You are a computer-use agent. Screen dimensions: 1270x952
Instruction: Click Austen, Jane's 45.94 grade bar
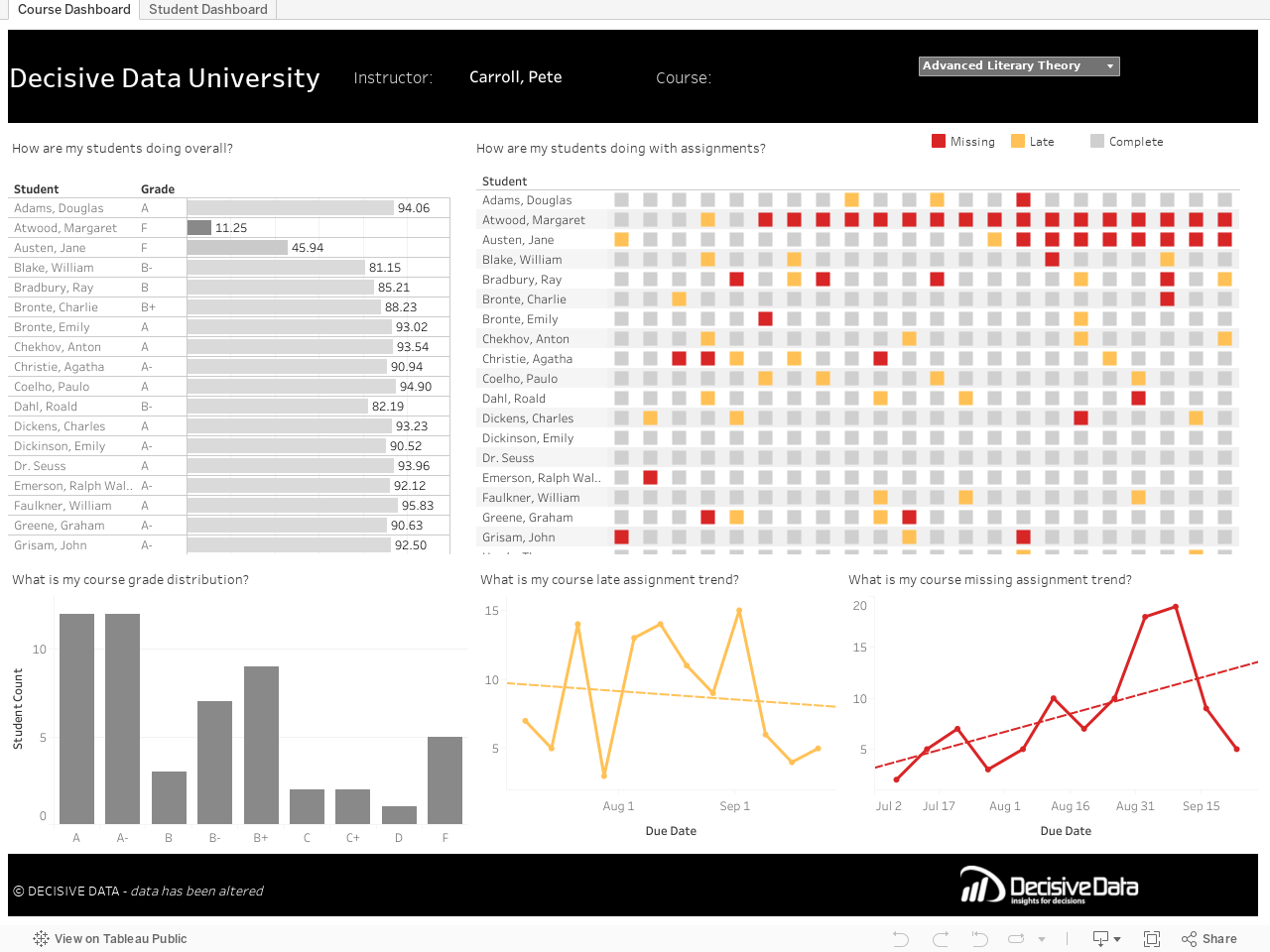pyautogui.click(x=237, y=247)
